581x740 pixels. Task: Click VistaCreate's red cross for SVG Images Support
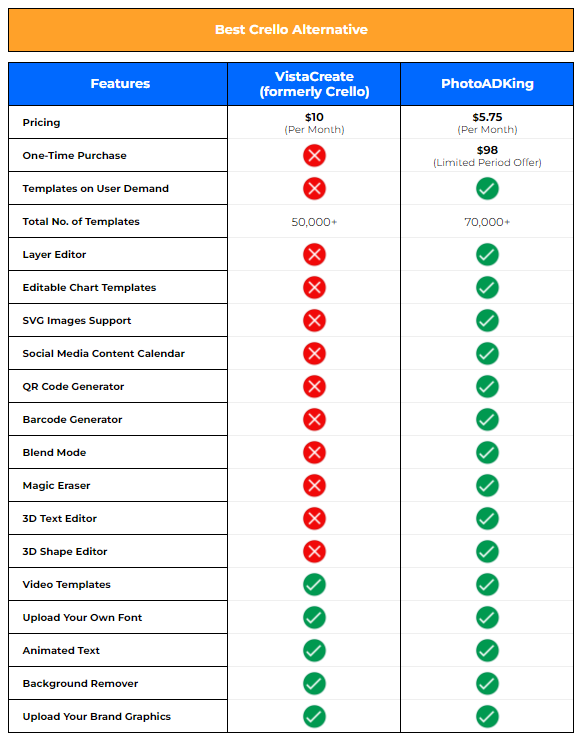[x=314, y=320]
